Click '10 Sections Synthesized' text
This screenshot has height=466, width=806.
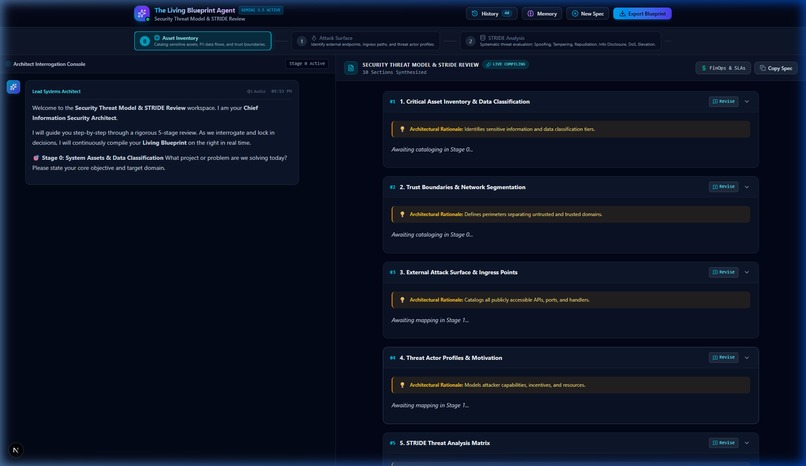[394, 72]
